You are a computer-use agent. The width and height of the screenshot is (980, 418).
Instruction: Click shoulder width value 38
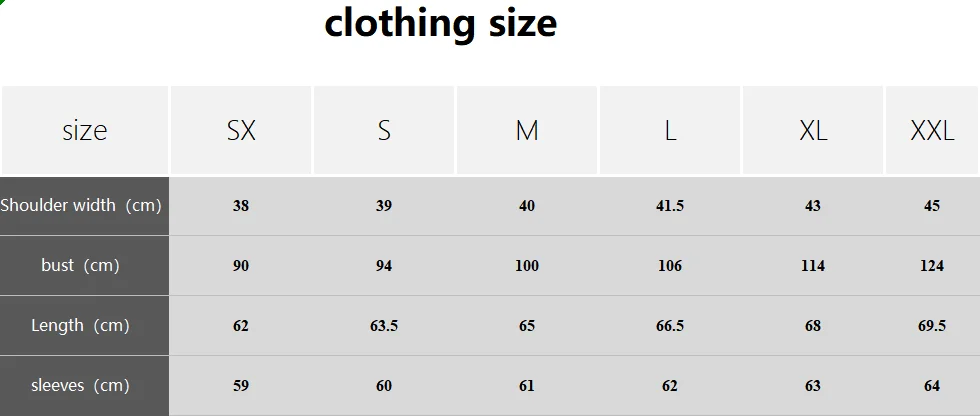point(241,206)
